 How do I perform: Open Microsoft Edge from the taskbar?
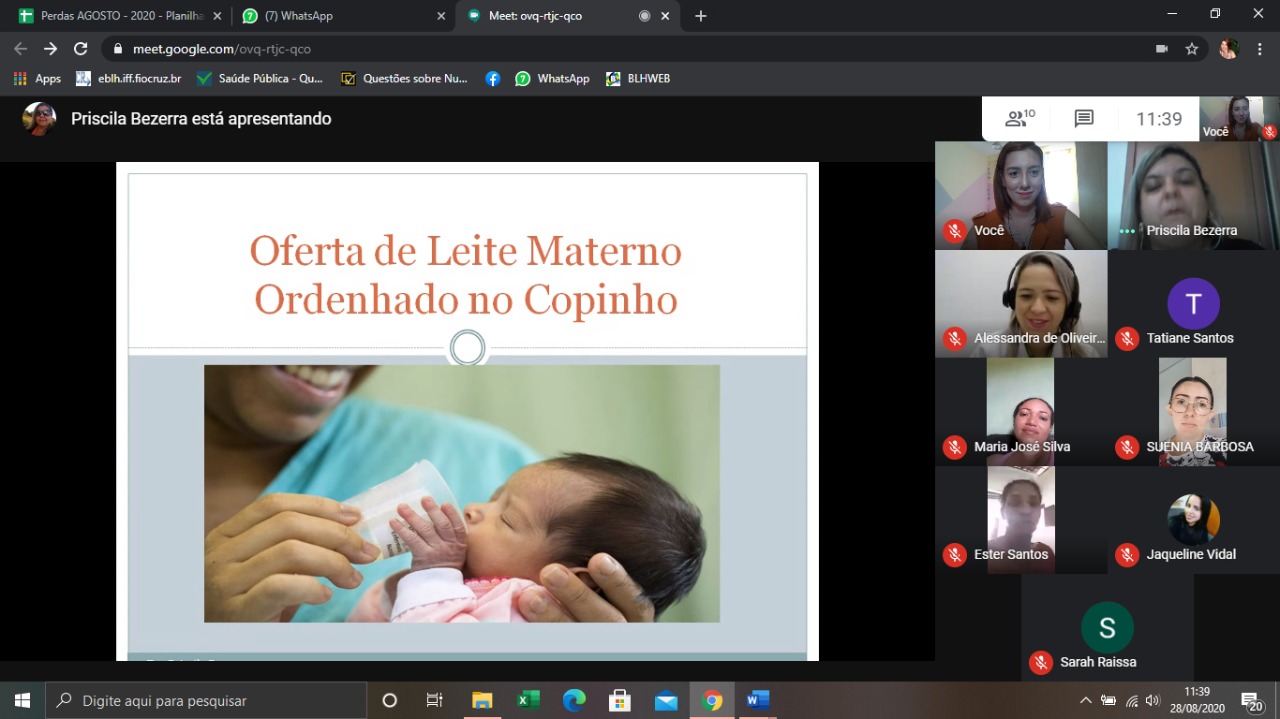[x=574, y=700]
